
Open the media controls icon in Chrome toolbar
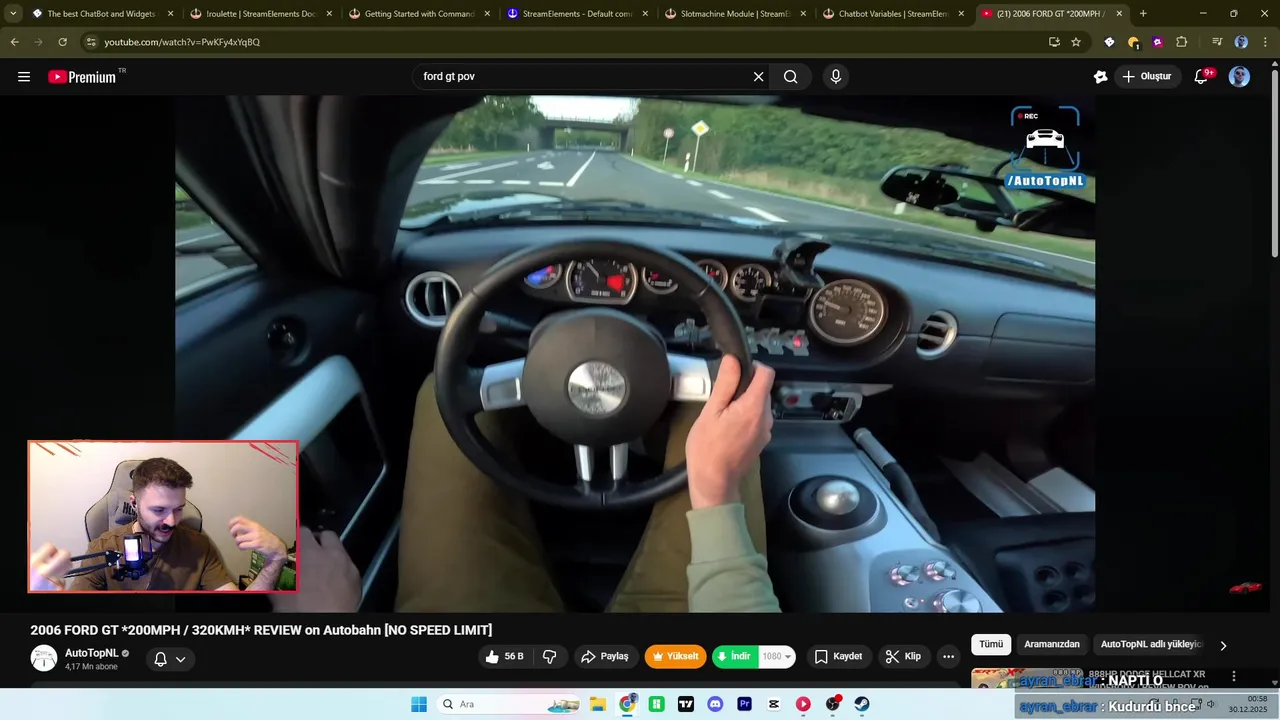point(1217,42)
